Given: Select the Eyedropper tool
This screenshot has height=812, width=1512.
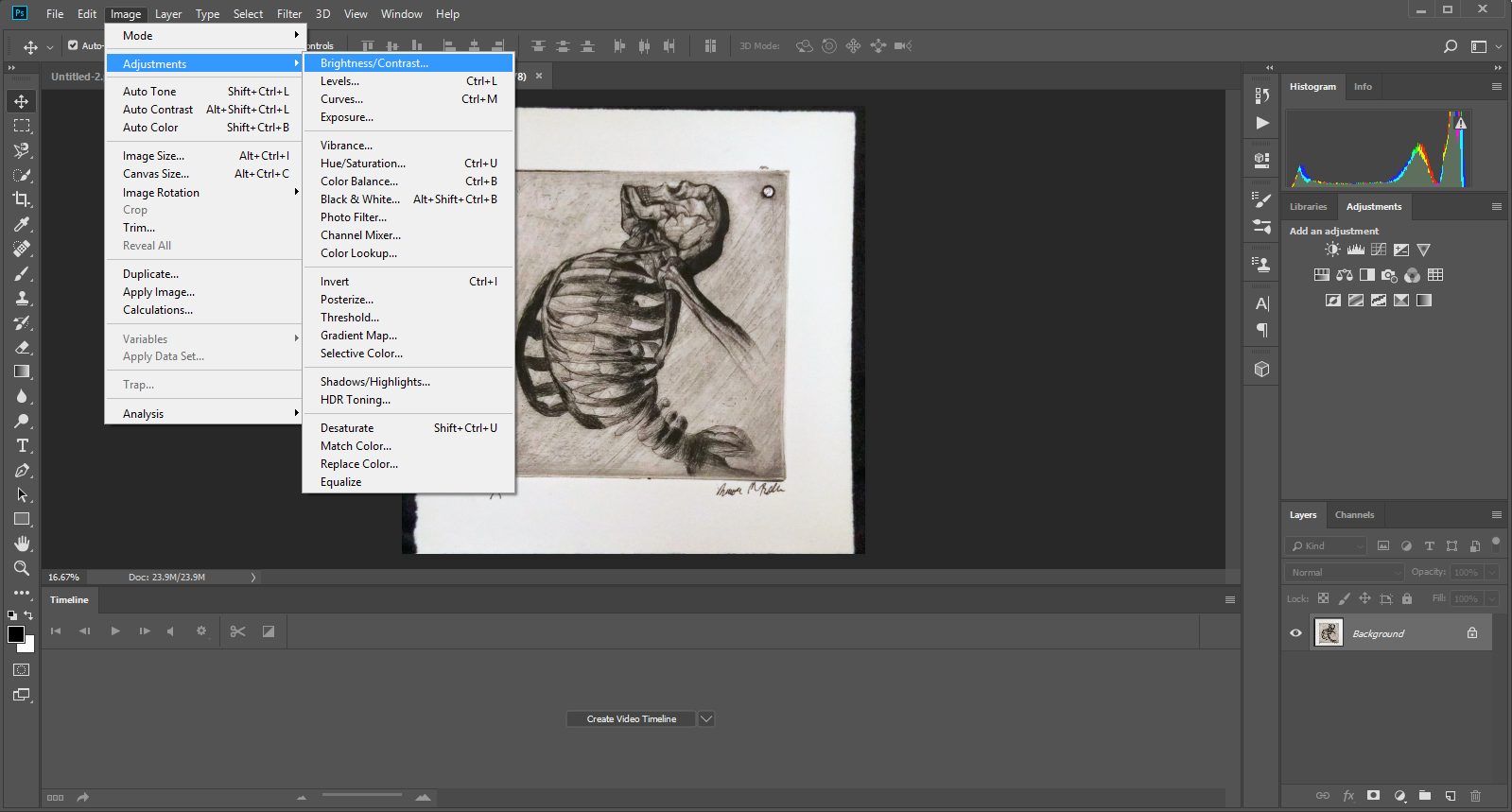Looking at the screenshot, I should 22,224.
